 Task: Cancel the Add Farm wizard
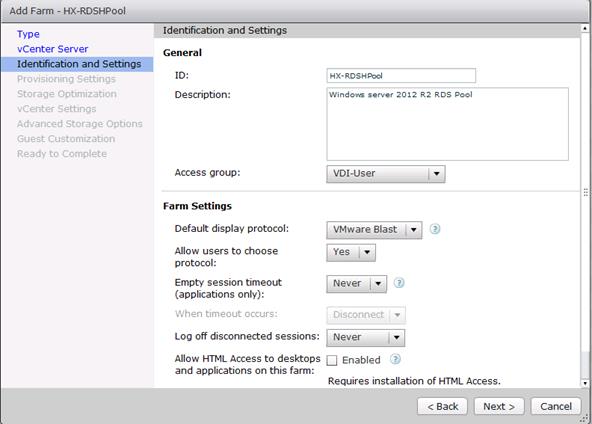pos(556,406)
